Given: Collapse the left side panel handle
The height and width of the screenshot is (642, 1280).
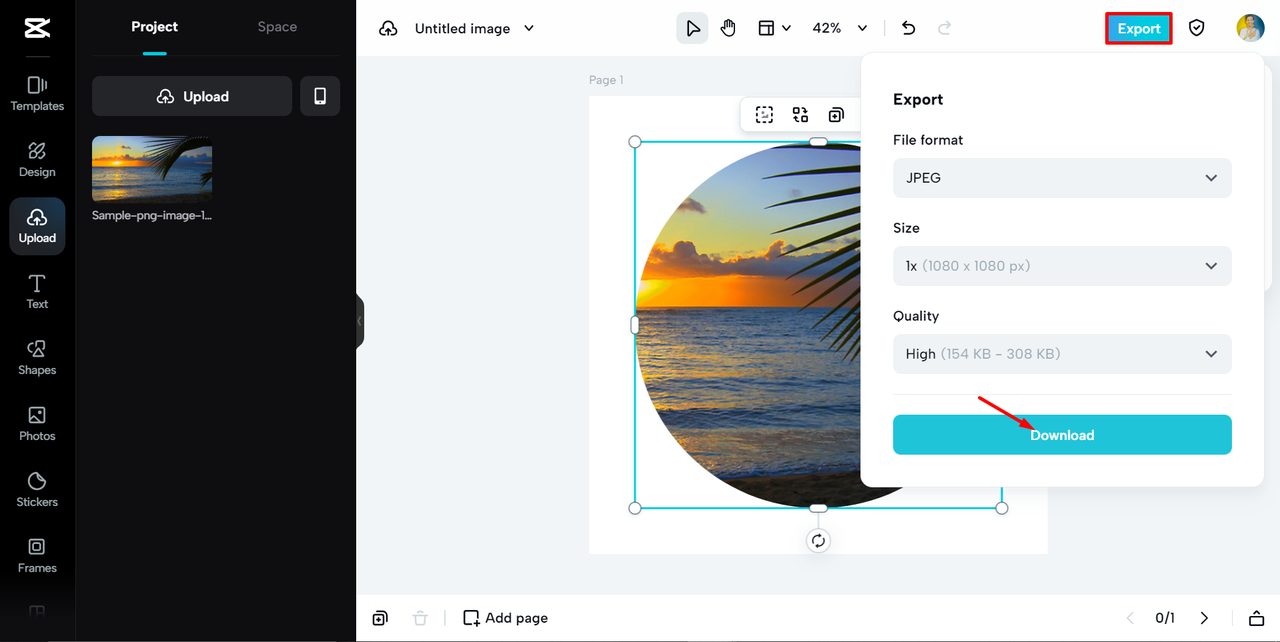Looking at the screenshot, I should 359,321.
